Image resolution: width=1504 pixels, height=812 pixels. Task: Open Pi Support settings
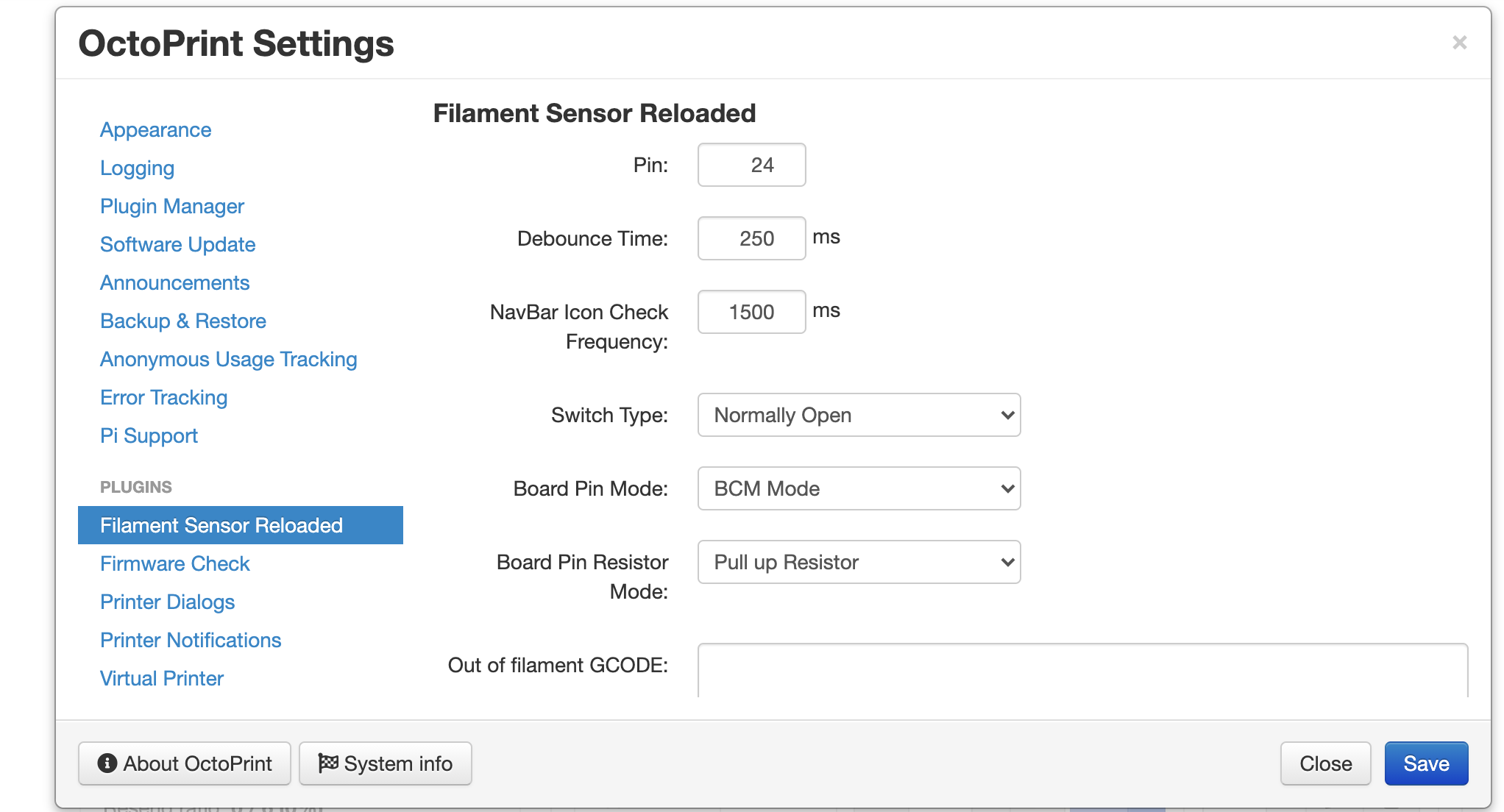tap(149, 435)
